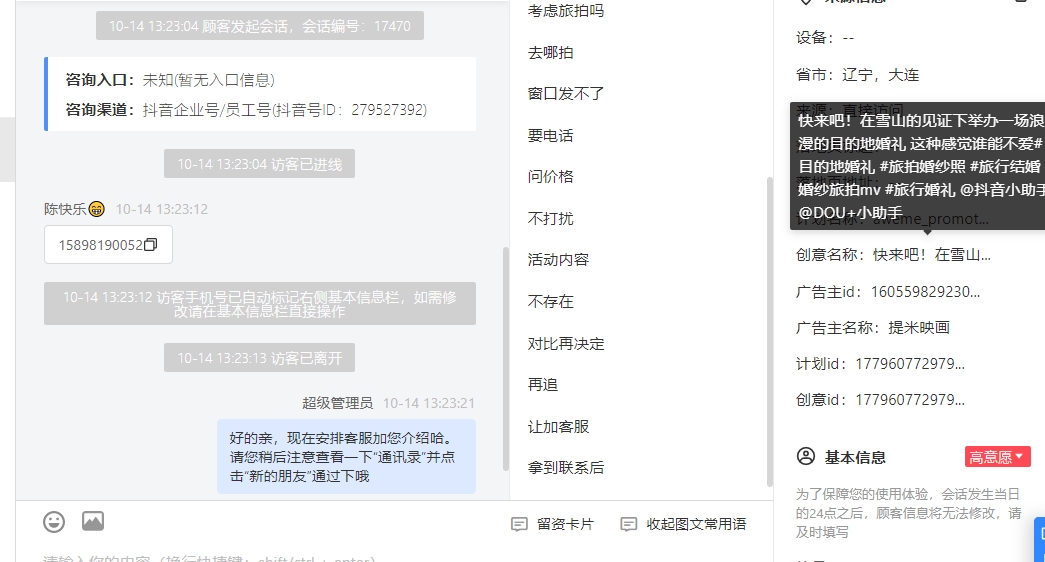Click the right info panel scrollbar

coord(770,331)
